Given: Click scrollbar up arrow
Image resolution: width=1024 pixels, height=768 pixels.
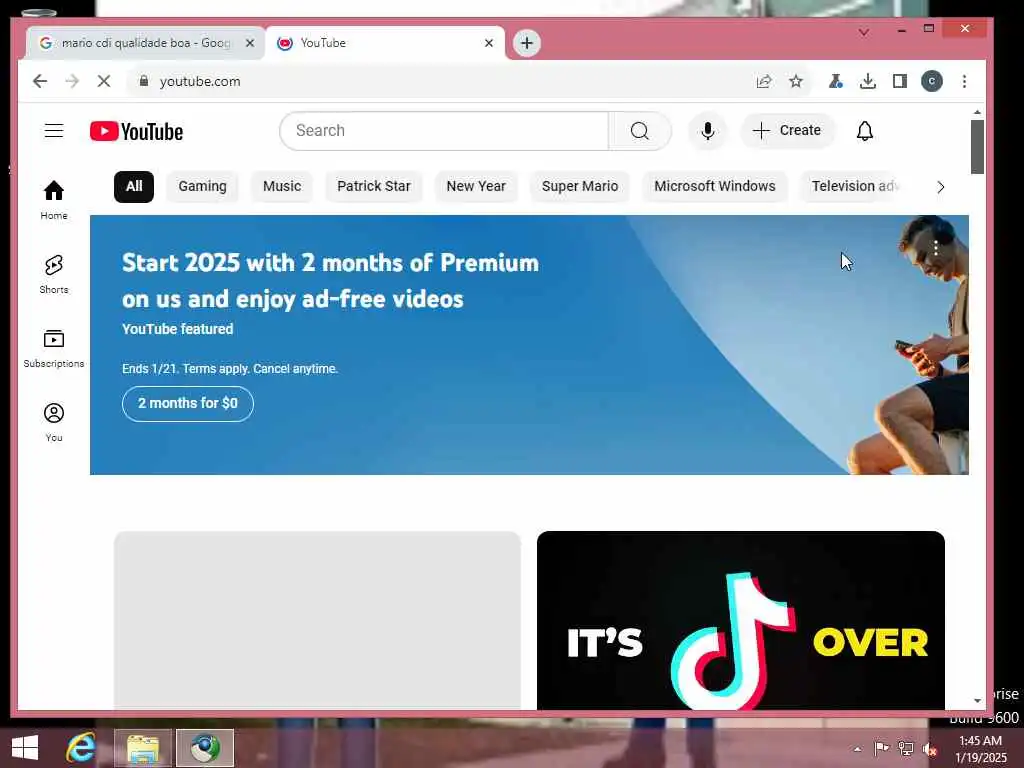Looking at the screenshot, I should (977, 112).
